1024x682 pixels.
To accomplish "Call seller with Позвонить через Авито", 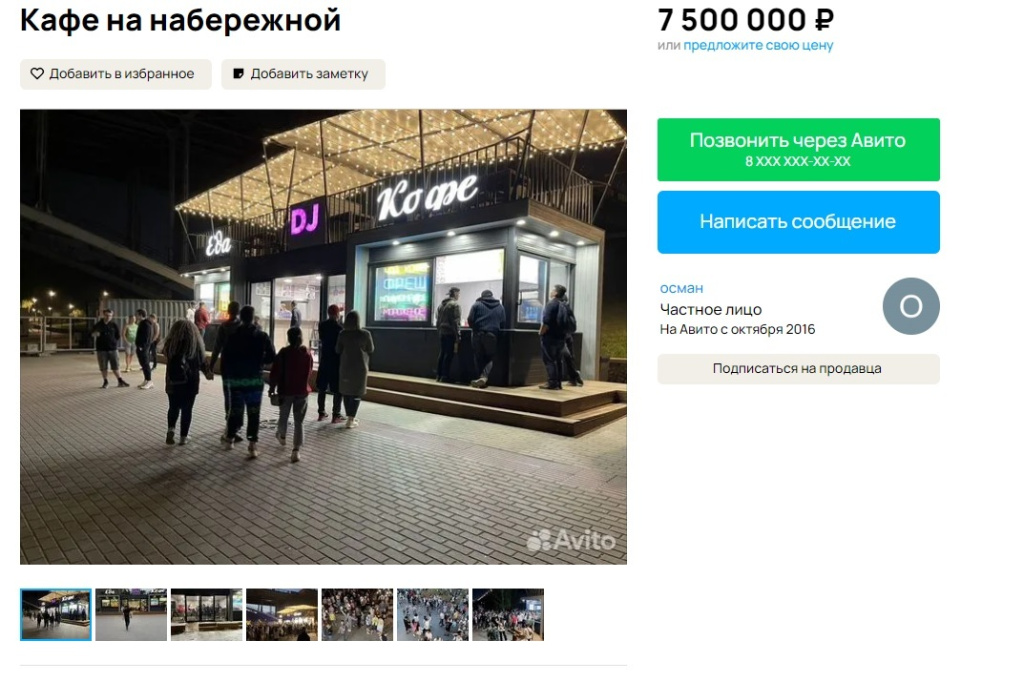I will click(798, 150).
